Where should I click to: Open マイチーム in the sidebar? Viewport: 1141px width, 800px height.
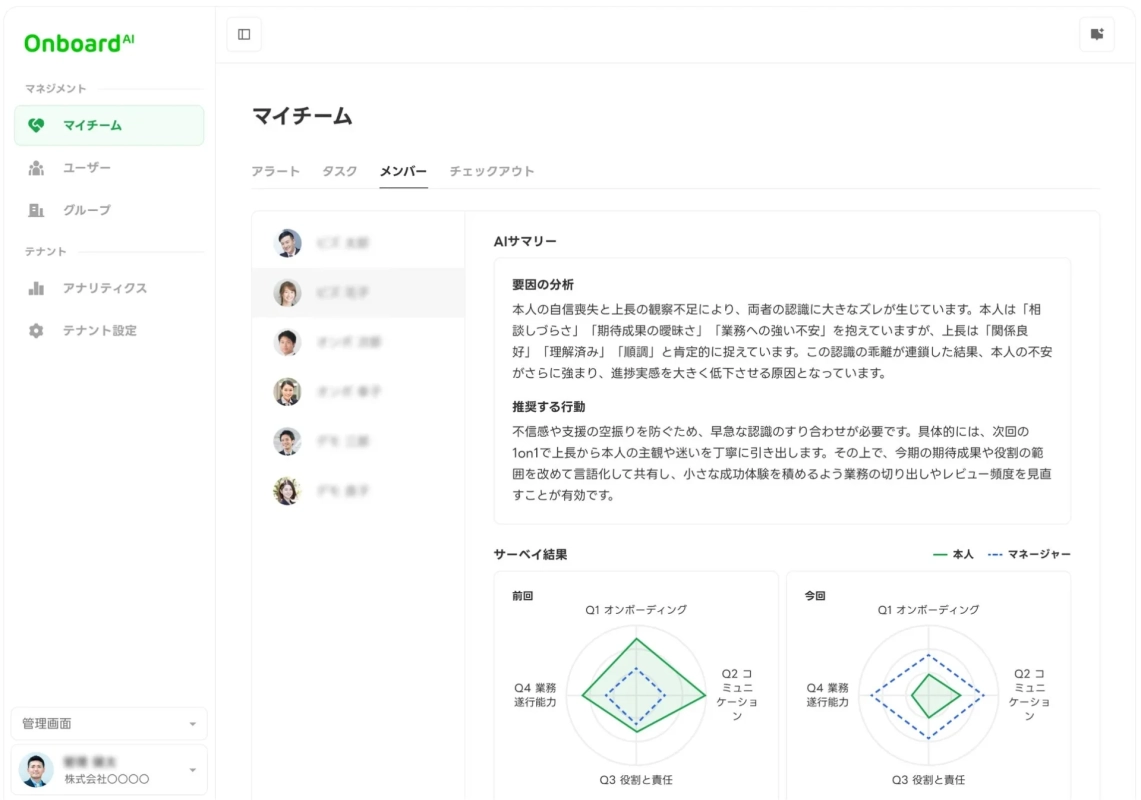(x=109, y=125)
